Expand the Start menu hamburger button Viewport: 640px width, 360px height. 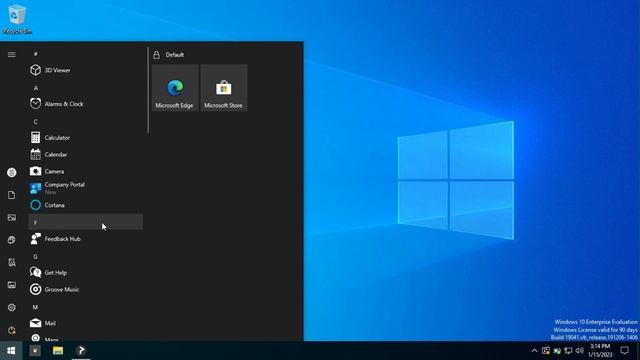click(x=11, y=54)
